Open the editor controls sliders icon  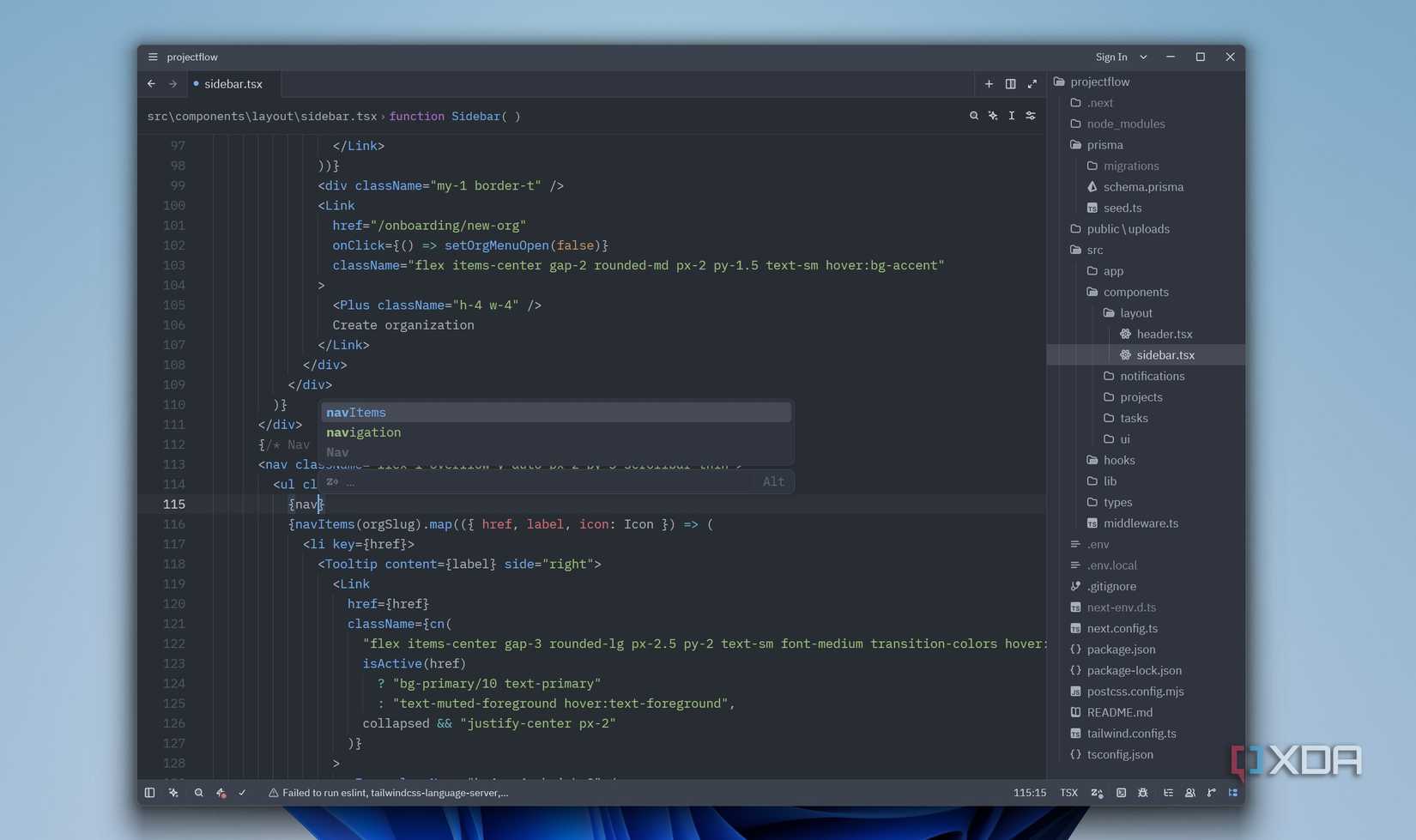point(1031,116)
